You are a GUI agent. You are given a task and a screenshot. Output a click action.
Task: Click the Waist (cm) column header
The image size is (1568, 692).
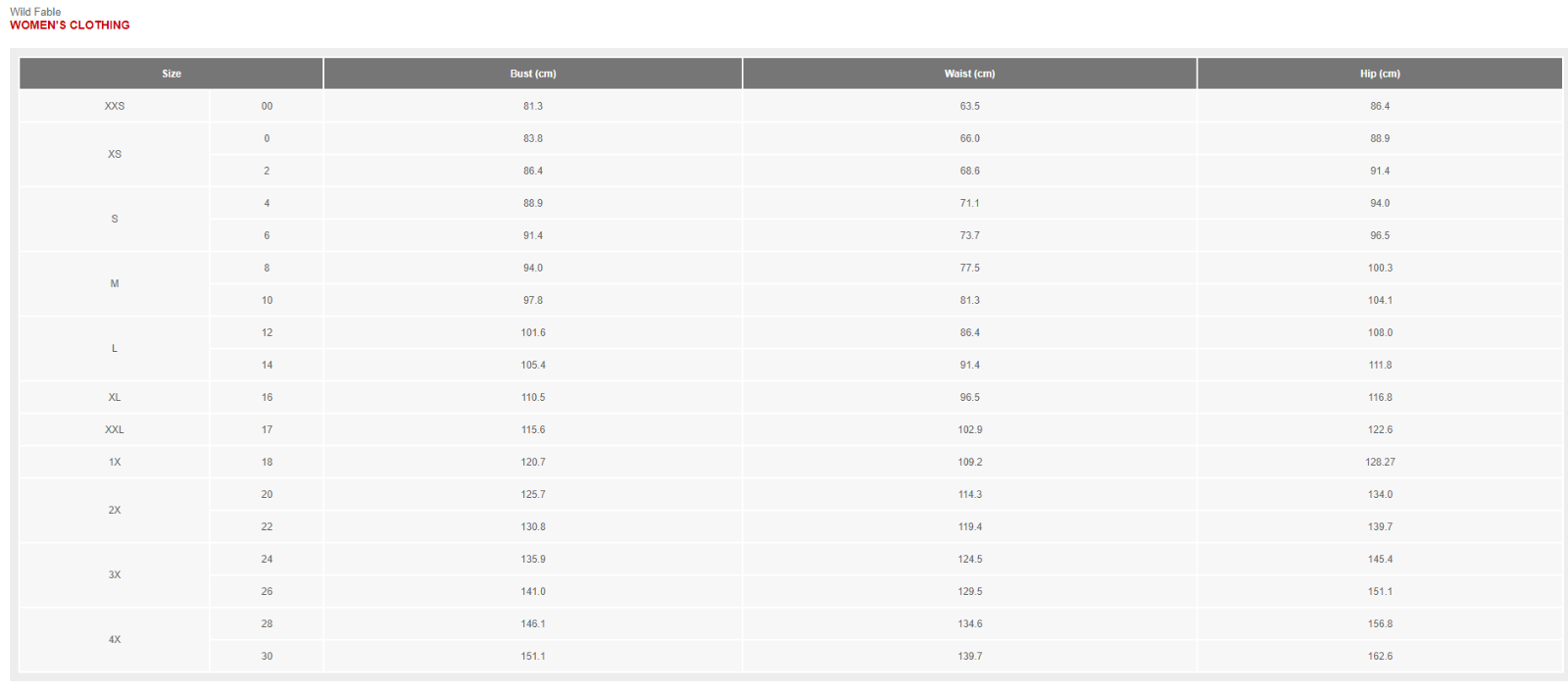click(969, 74)
